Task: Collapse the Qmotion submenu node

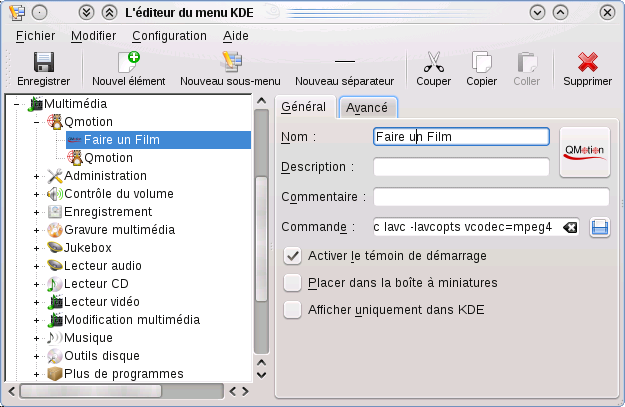Action: [x=37, y=122]
